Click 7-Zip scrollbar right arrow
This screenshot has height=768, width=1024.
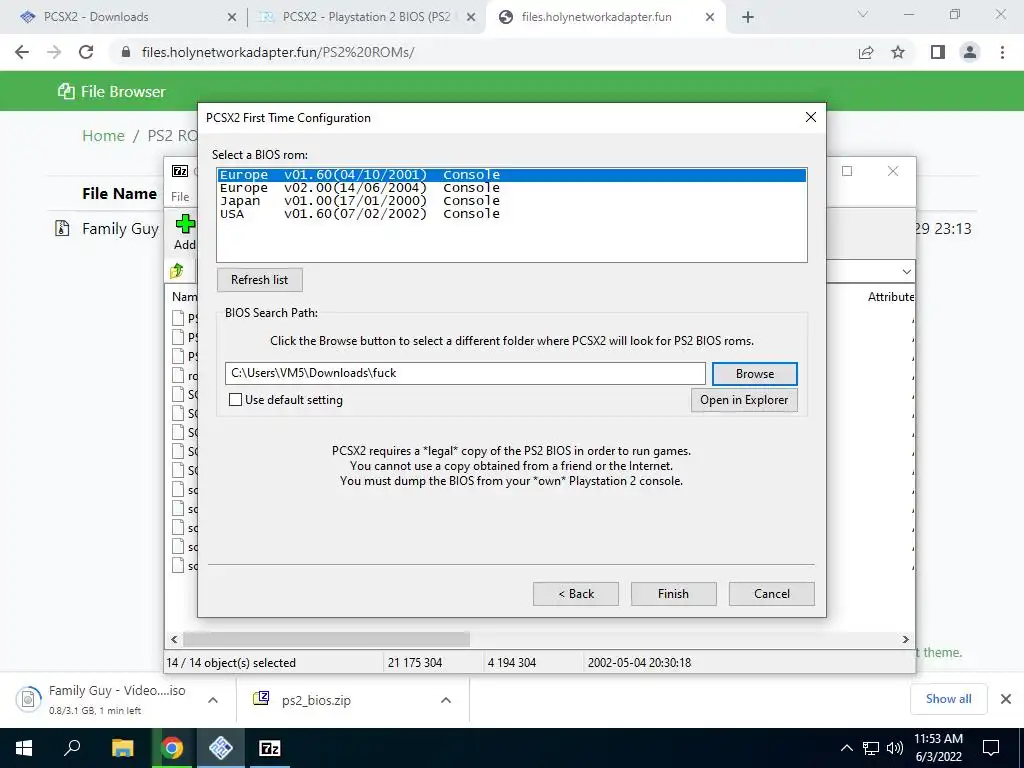pos(906,639)
